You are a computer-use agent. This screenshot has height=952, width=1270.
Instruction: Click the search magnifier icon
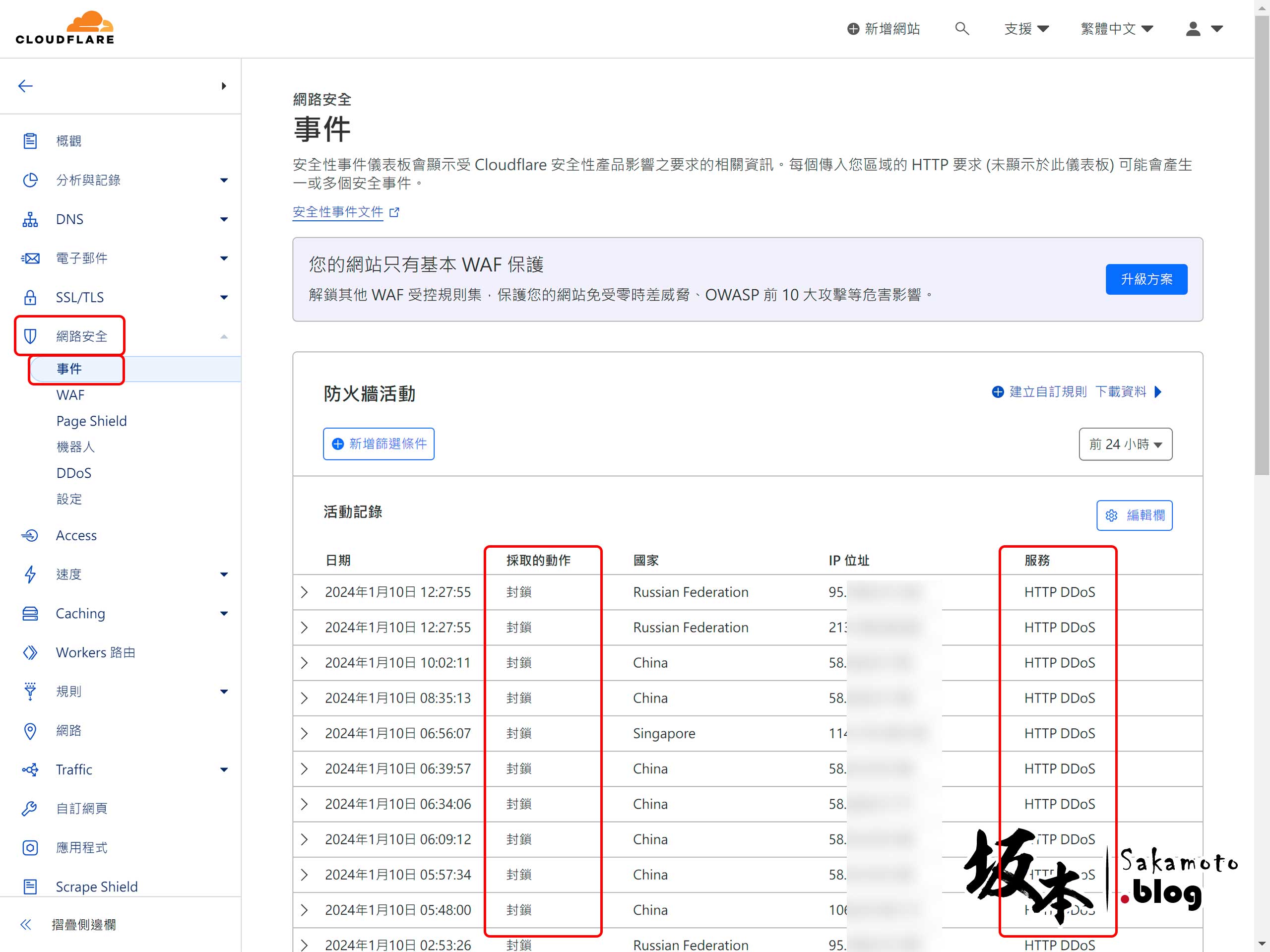(962, 28)
